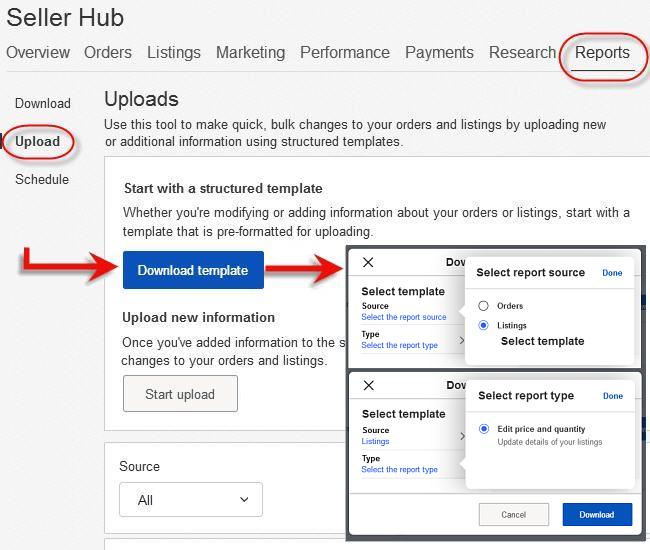650x550 pixels.
Task: Select the Performance tab
Action: 345,53
